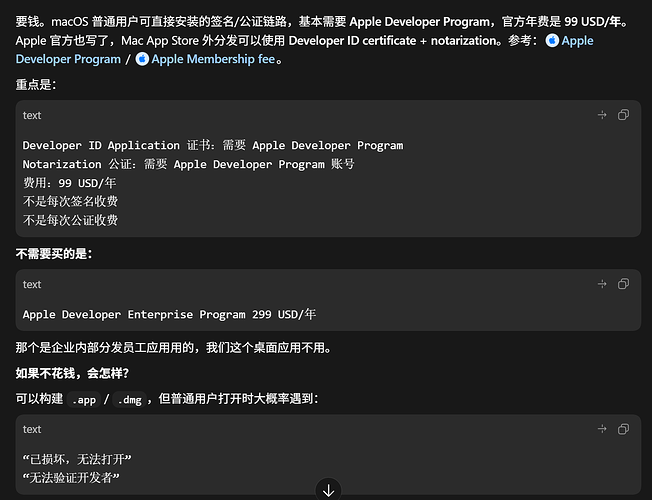Toggle wrap icon on "已损坏" code block

[x=602, y=429]
